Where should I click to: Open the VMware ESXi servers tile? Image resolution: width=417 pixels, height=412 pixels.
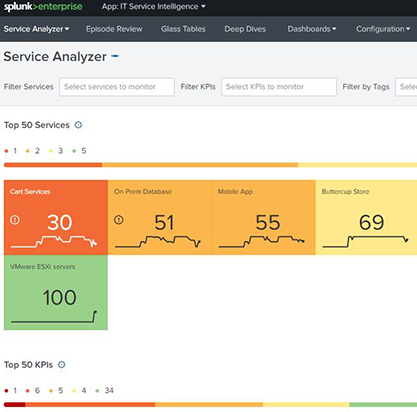[56, 292]
